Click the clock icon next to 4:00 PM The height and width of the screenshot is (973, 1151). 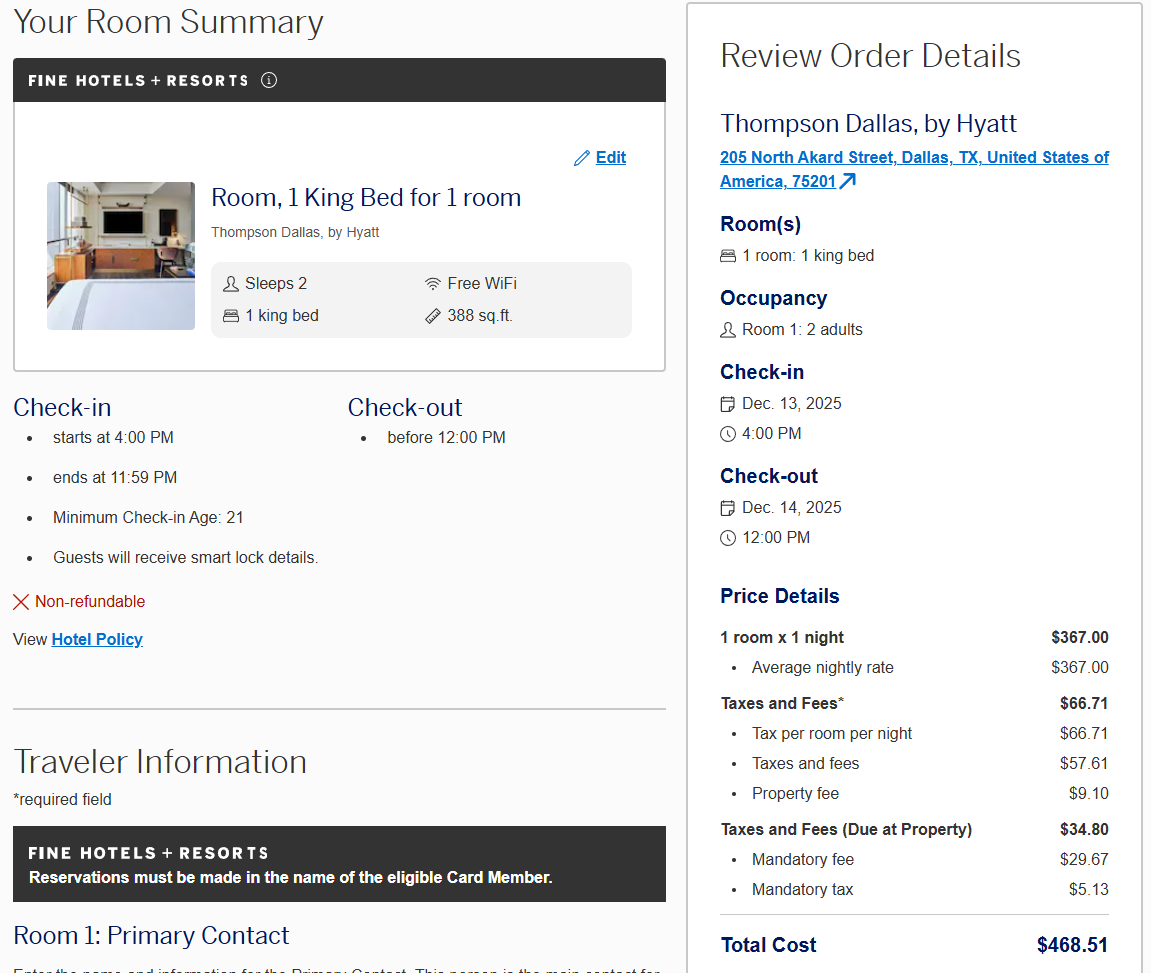pyautogui.click(x=728, y=434)
